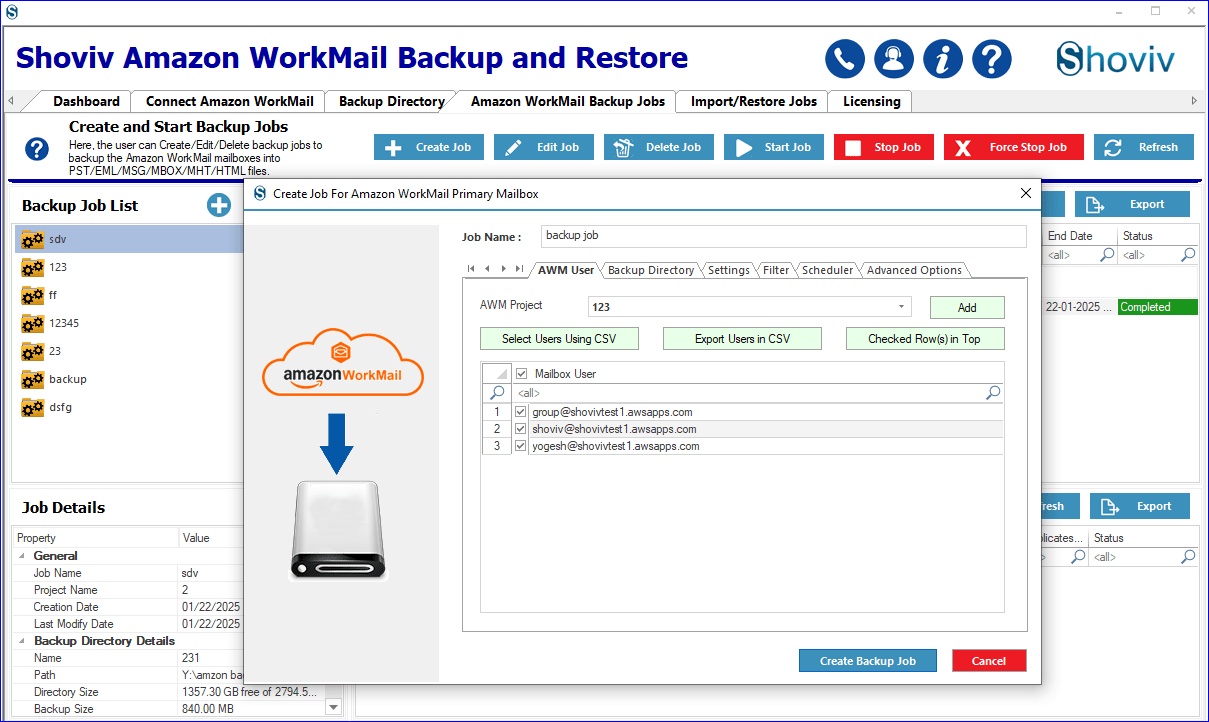The width and height of the screenshot is (1209, 722).
Task: Go to next tab using dialog tab arrow
Action: click(x=503, y=269)
